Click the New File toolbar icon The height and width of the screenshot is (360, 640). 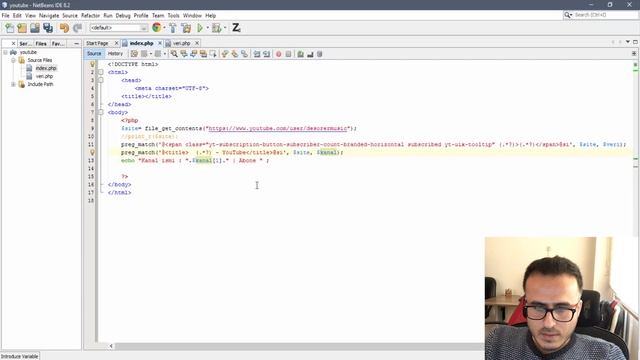pyautogui.click(x=9, y=28)
